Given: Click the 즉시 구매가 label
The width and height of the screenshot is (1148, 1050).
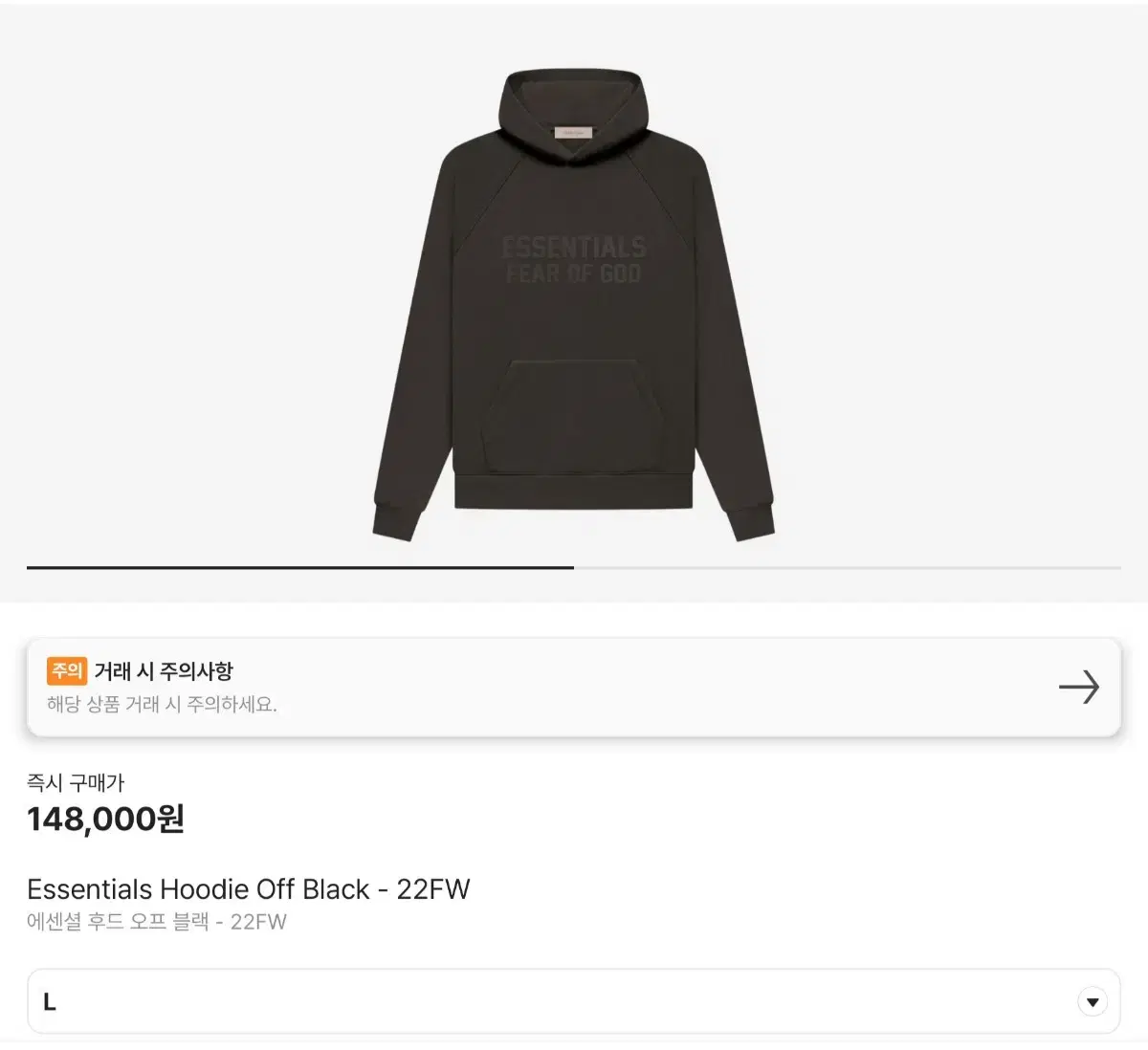Looking at the screenshot, I should click(x=76, y=782).
